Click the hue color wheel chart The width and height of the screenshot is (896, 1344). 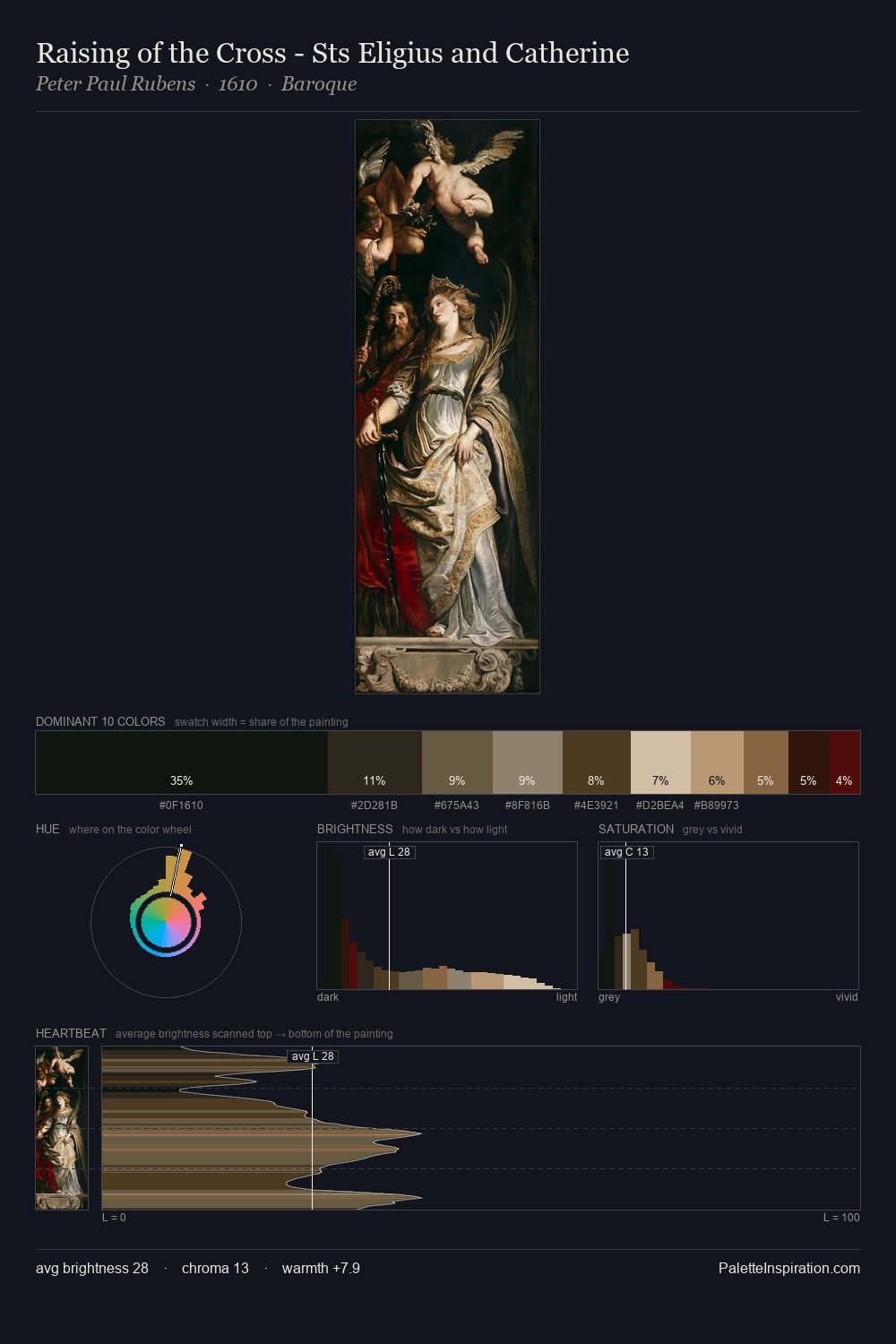(167, 921)
